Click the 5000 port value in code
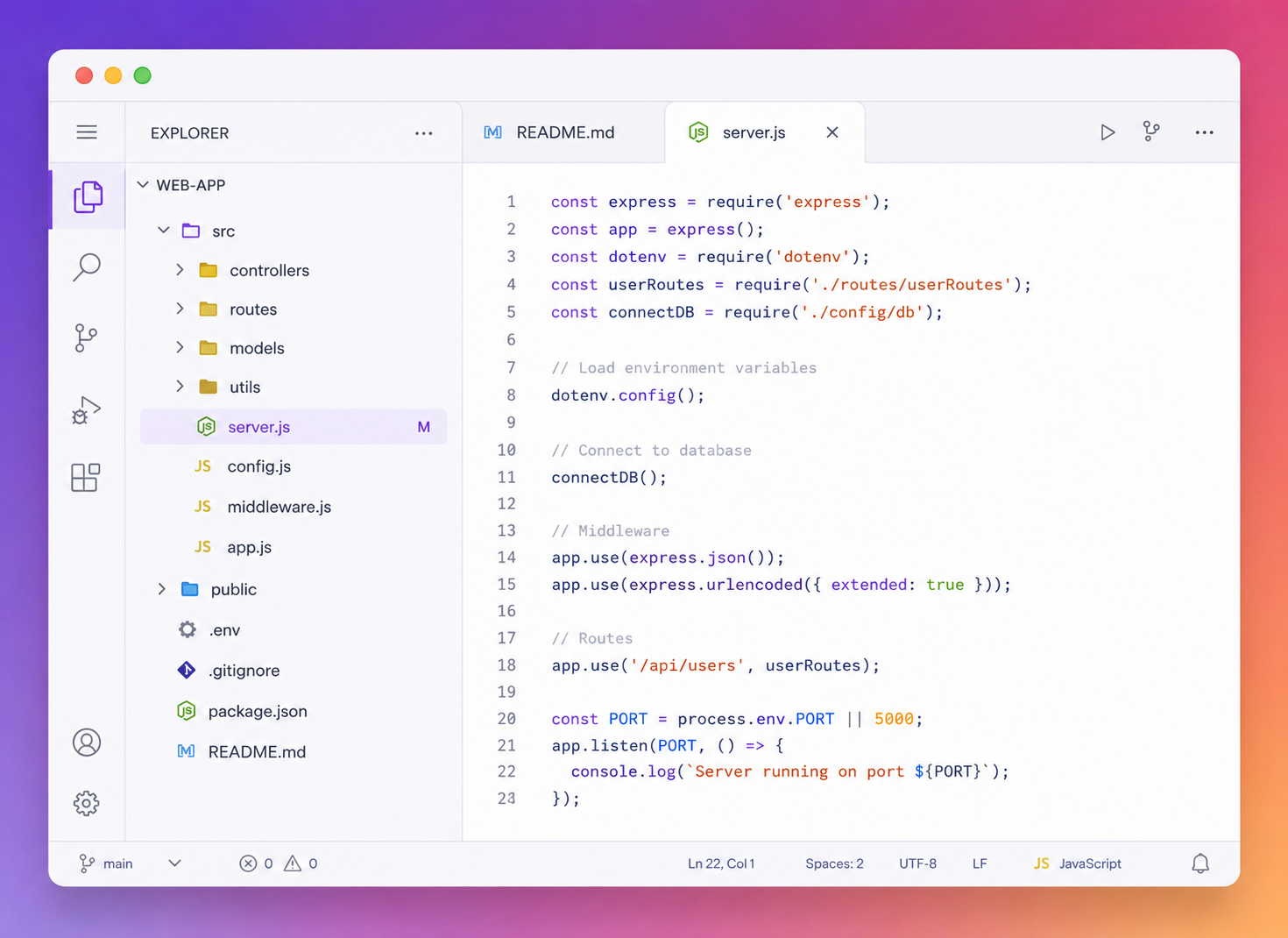1288x938 pixels. [894, 719]
